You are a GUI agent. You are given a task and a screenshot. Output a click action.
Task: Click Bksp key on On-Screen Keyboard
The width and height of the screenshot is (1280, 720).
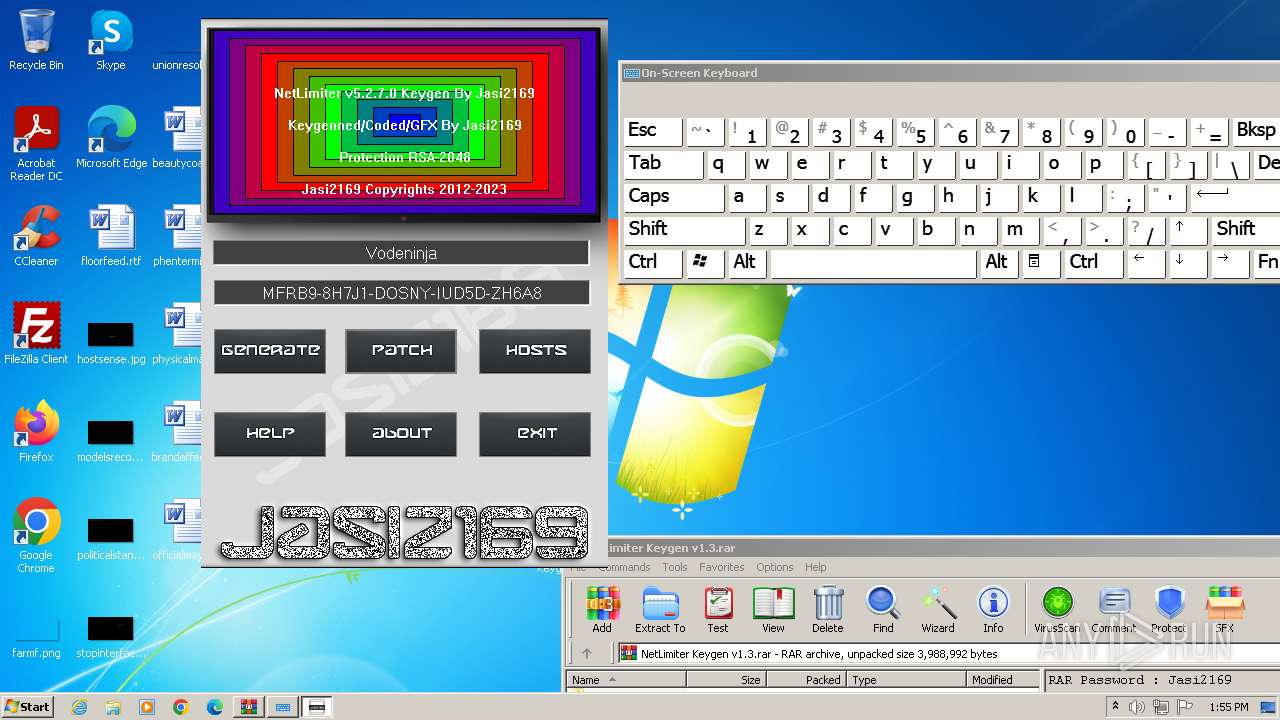1256,131
